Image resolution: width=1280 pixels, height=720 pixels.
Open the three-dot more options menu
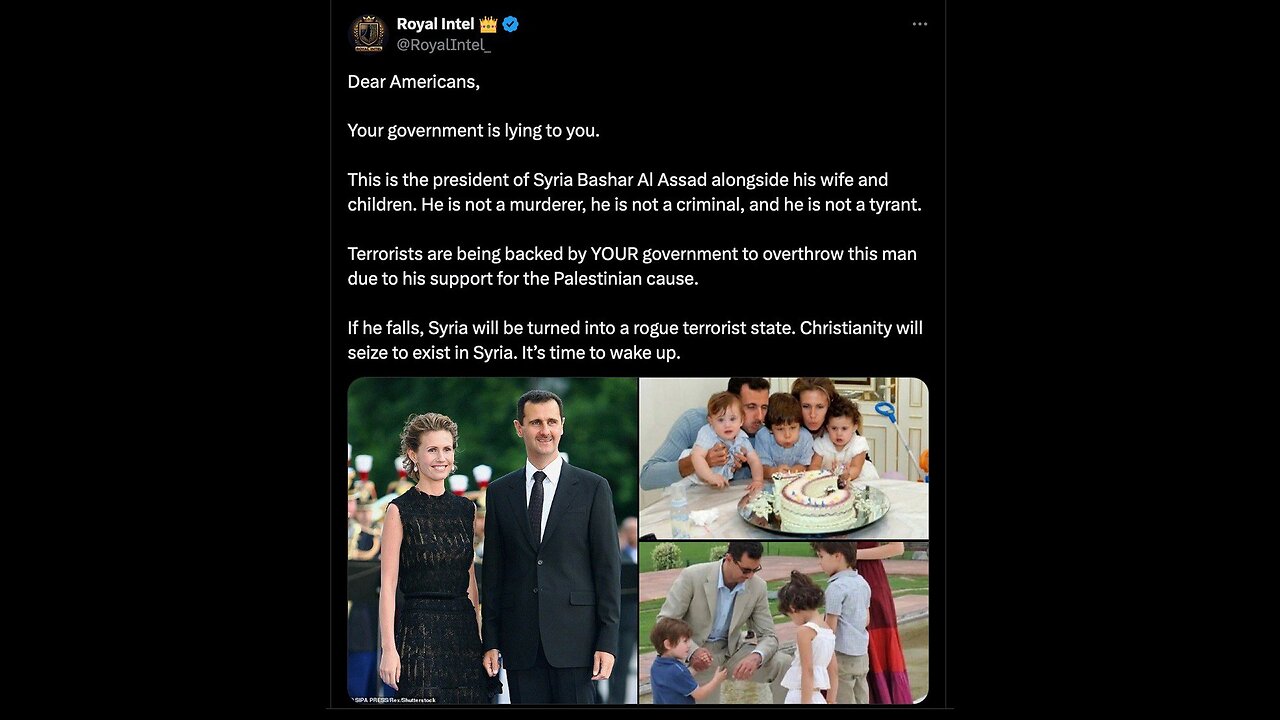[920, 24]
